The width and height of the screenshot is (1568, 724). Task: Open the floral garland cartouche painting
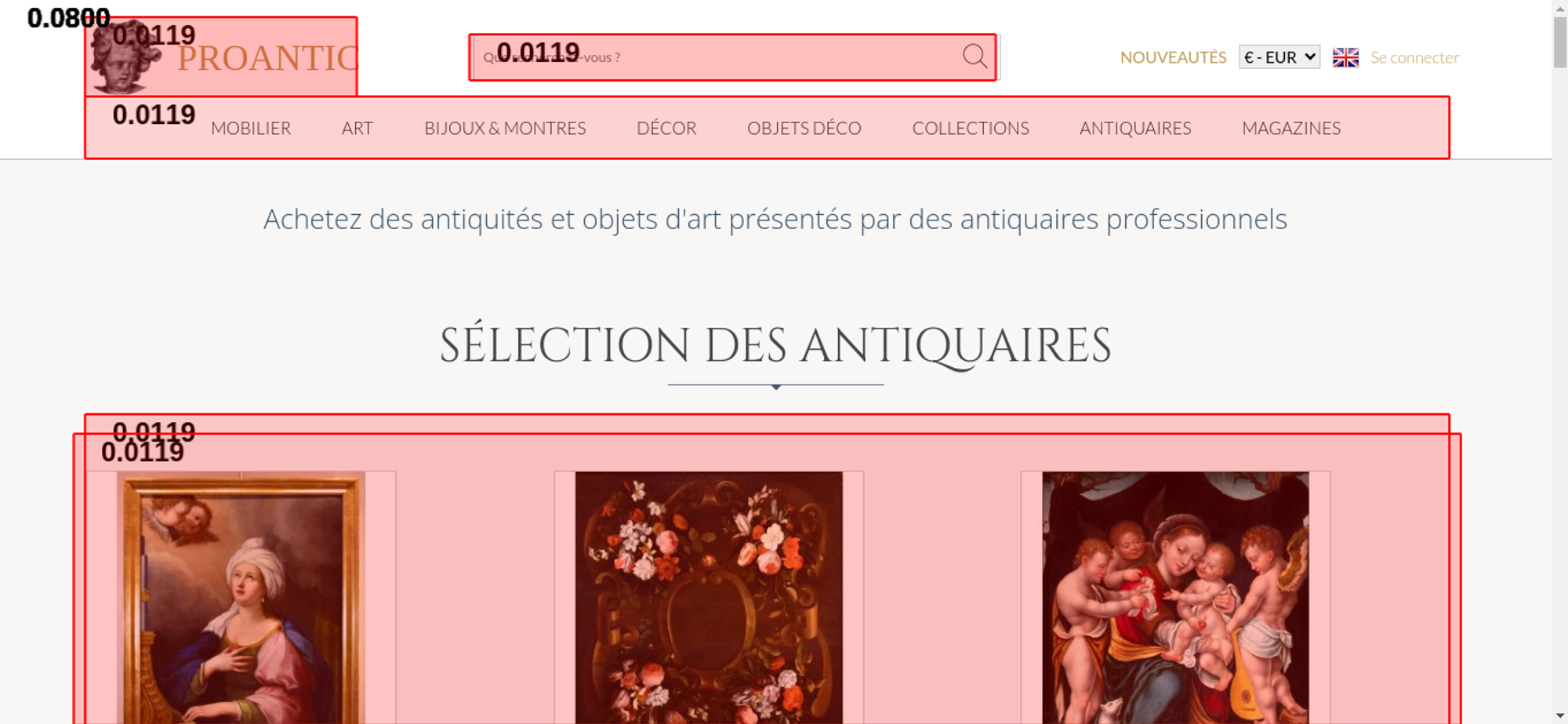coord(709,598)
